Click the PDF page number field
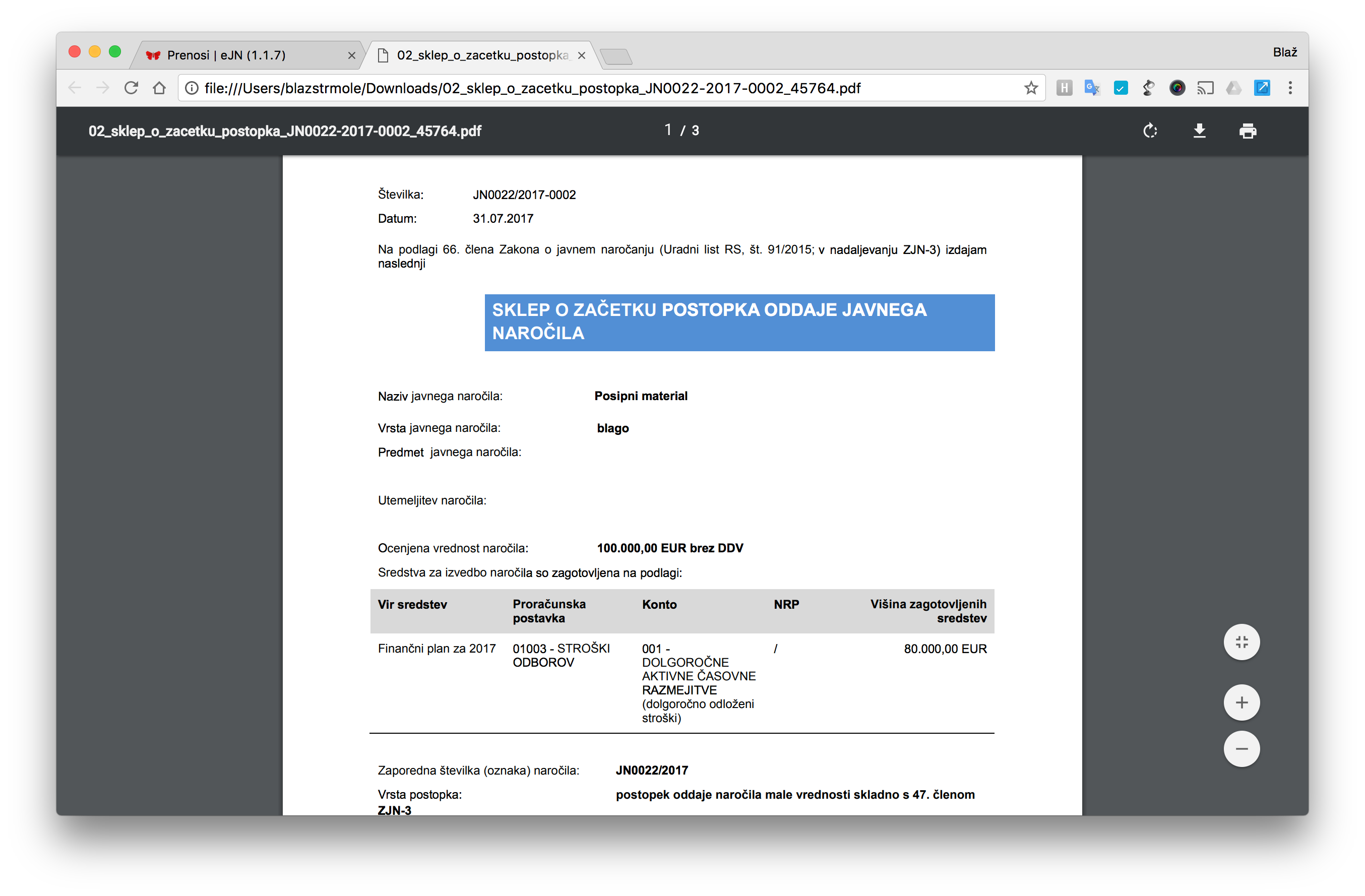This screenshot has width=1365, height=896. (668, 130)
